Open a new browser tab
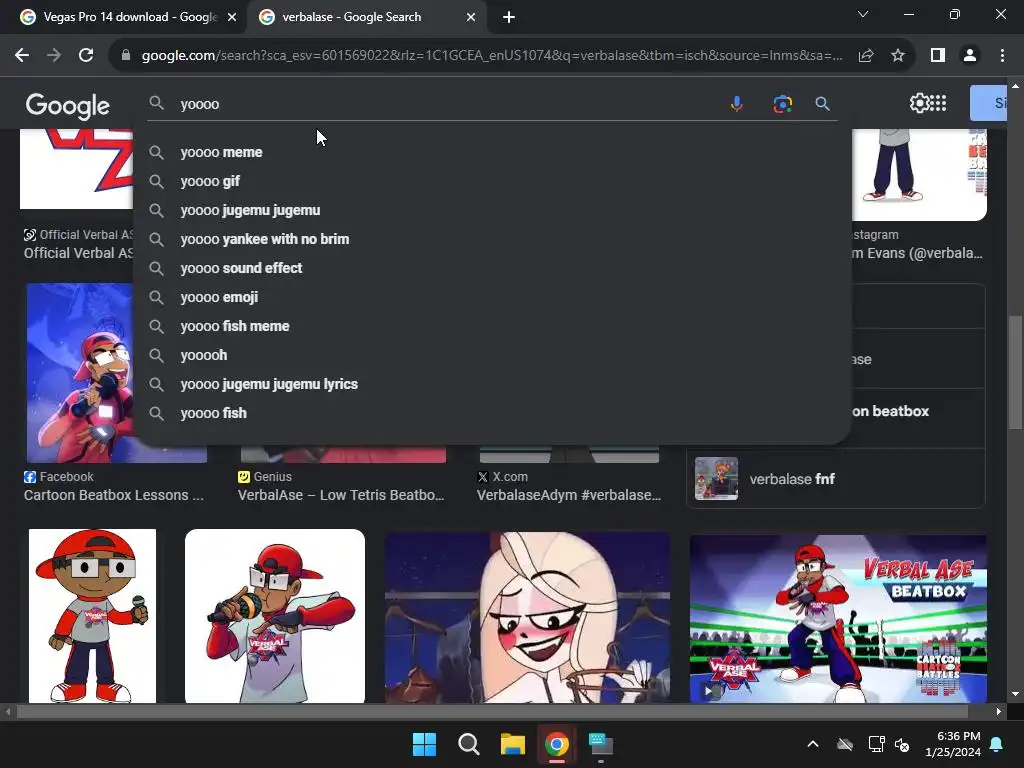The image size is (1024, 768). (509, 18)
